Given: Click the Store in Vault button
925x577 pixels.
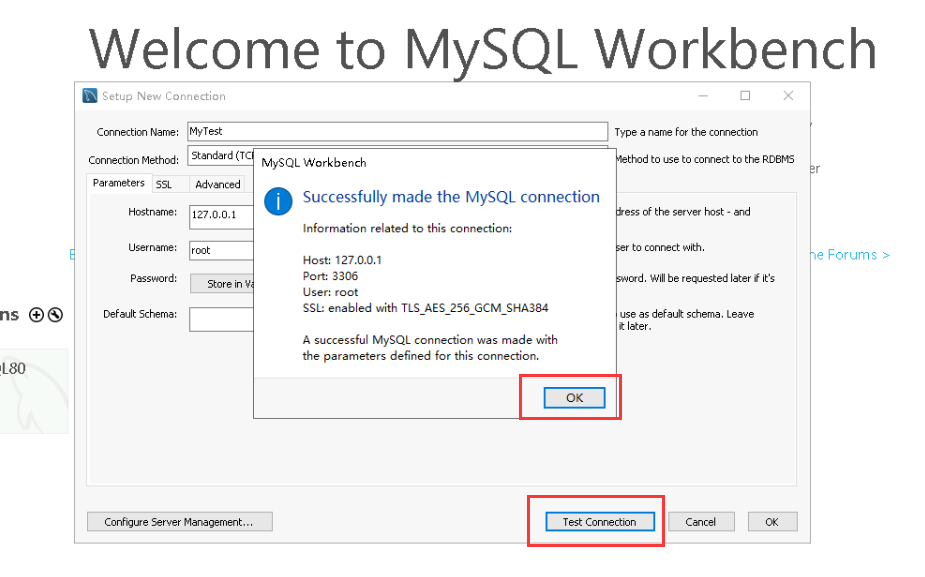Looking at the screenshot, I should pyautogui.click(x=221, y=283).
